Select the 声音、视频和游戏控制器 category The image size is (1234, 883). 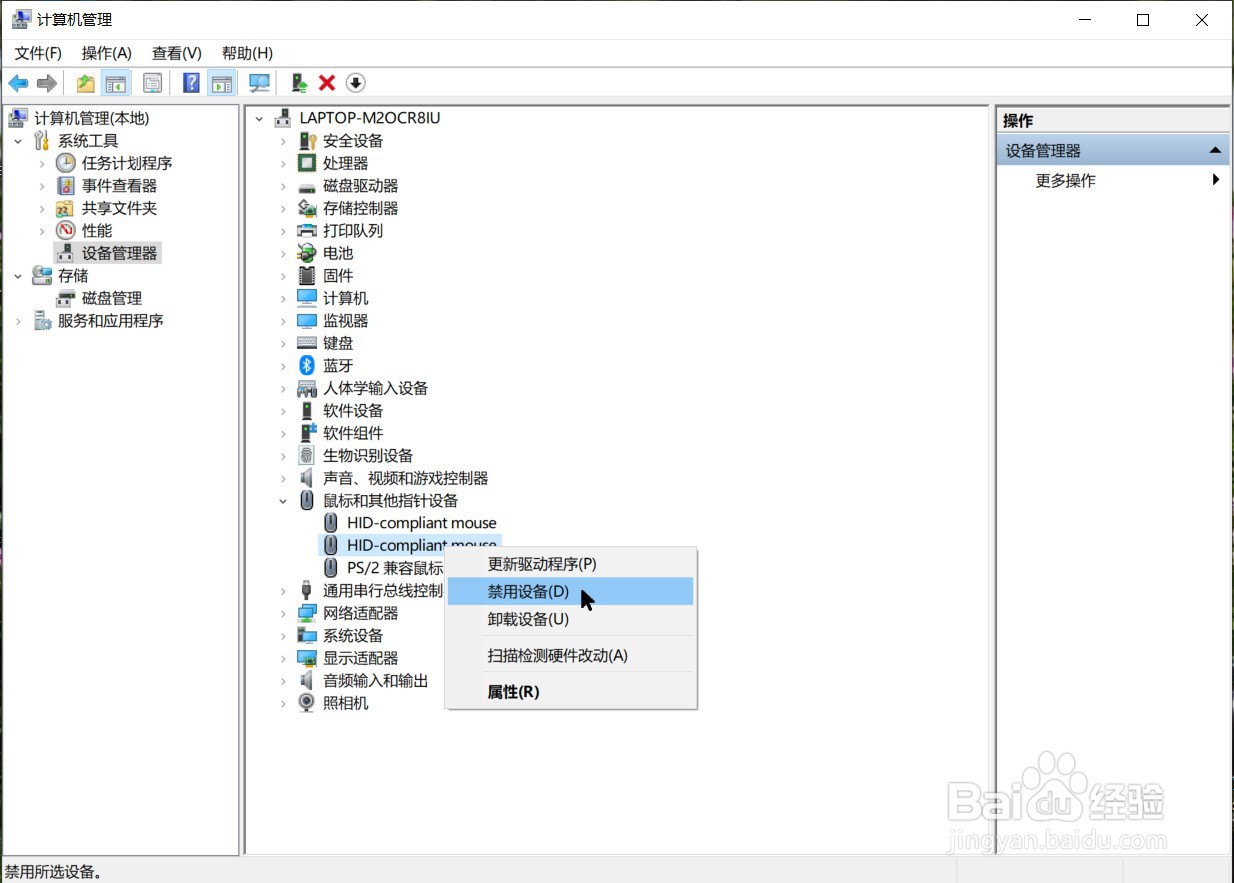405,478
